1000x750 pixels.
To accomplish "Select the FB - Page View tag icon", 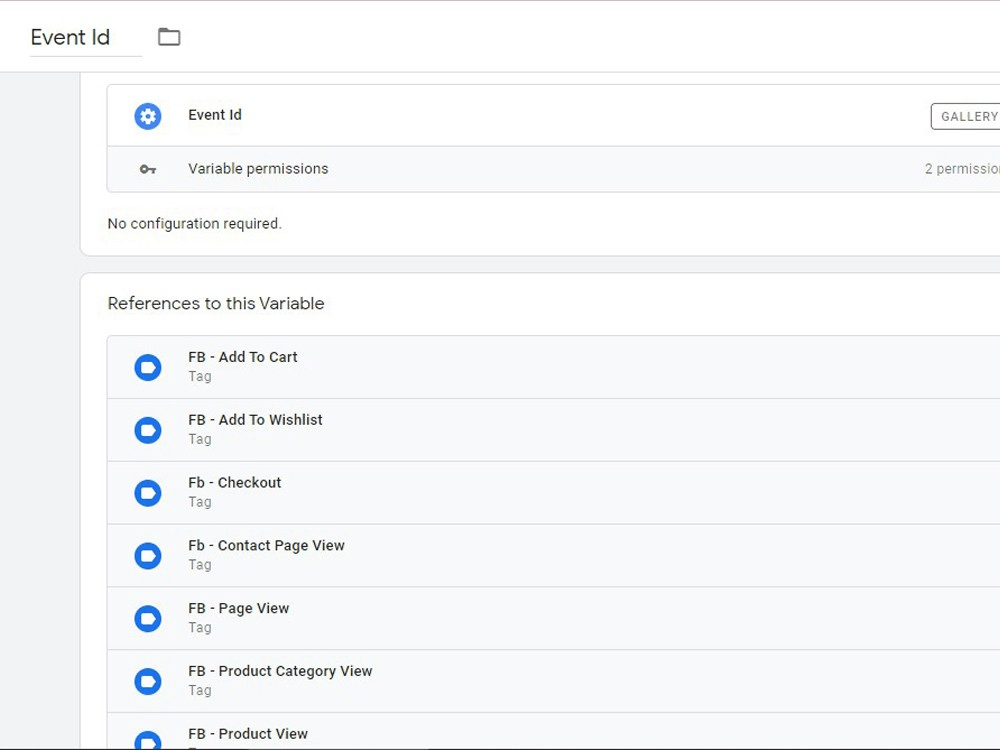I will click(148, 618).
